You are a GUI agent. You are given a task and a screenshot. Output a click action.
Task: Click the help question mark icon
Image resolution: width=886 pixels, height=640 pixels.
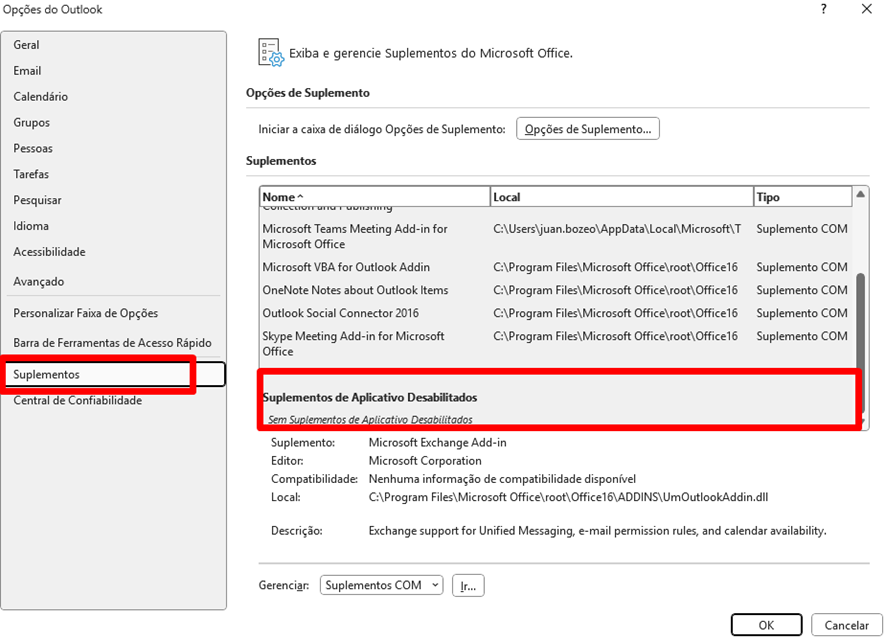point(823,9)
